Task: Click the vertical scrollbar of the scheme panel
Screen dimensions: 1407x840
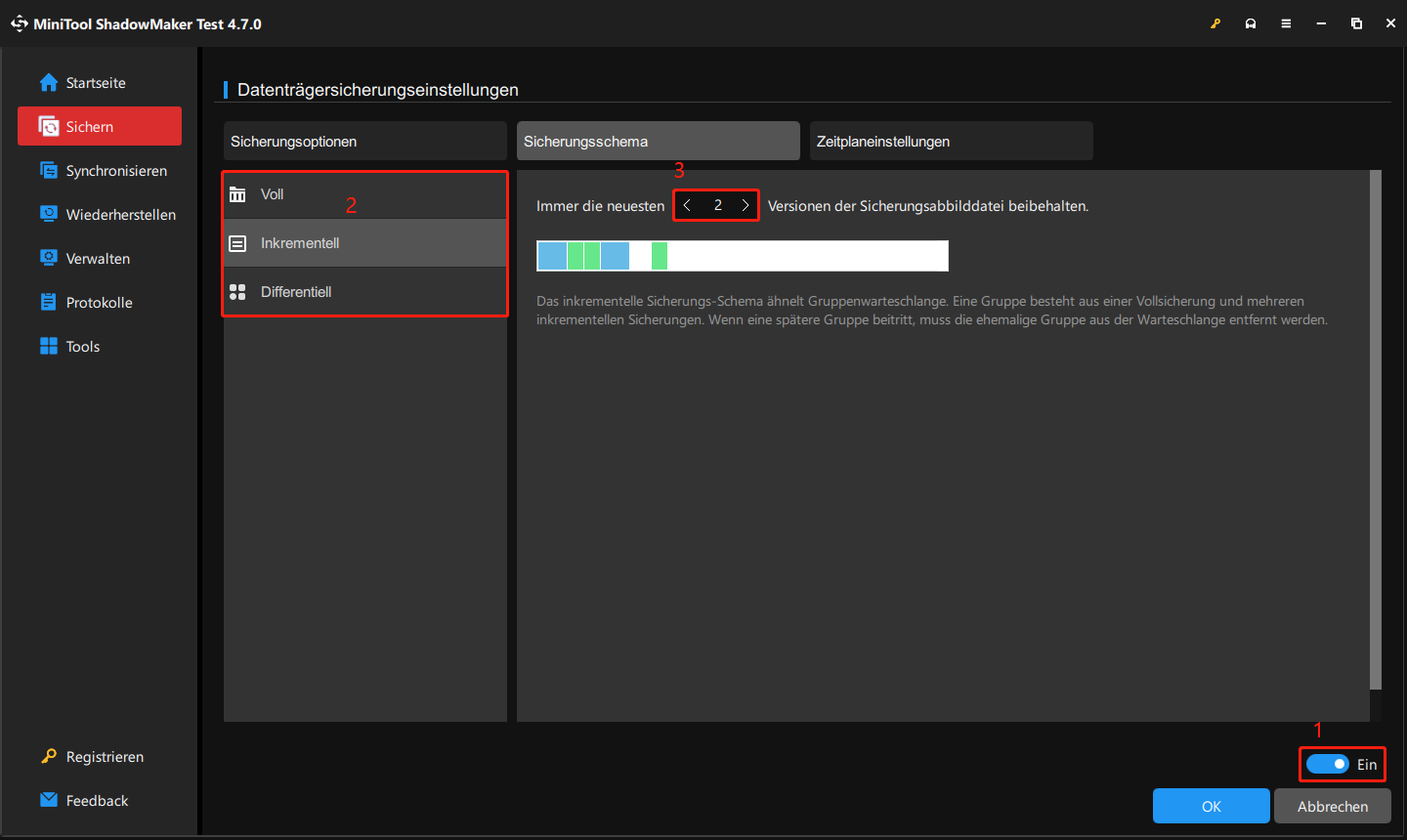Action: (1376, 430)
